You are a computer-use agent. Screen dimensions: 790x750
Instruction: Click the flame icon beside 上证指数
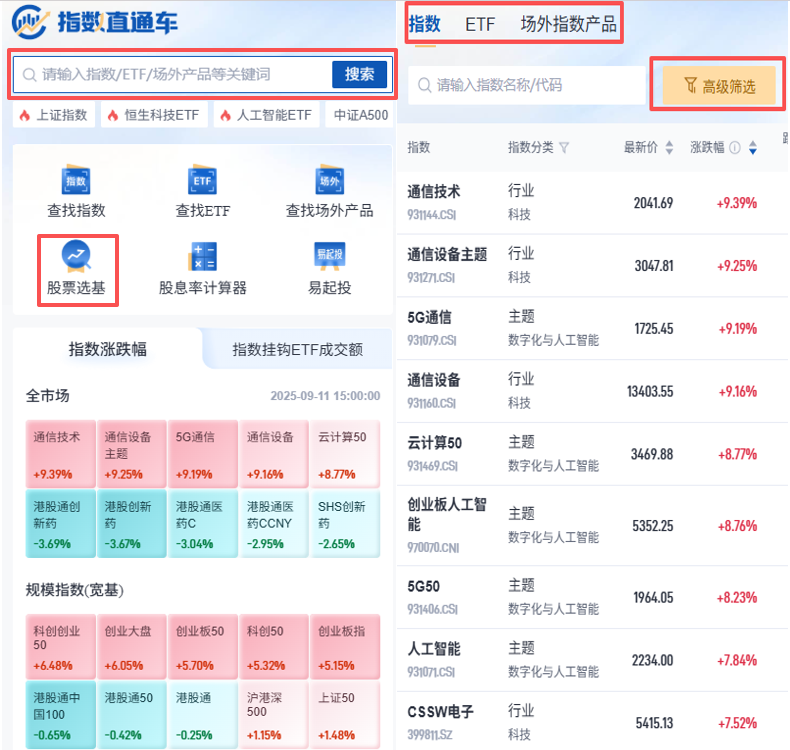coord(24,115)
